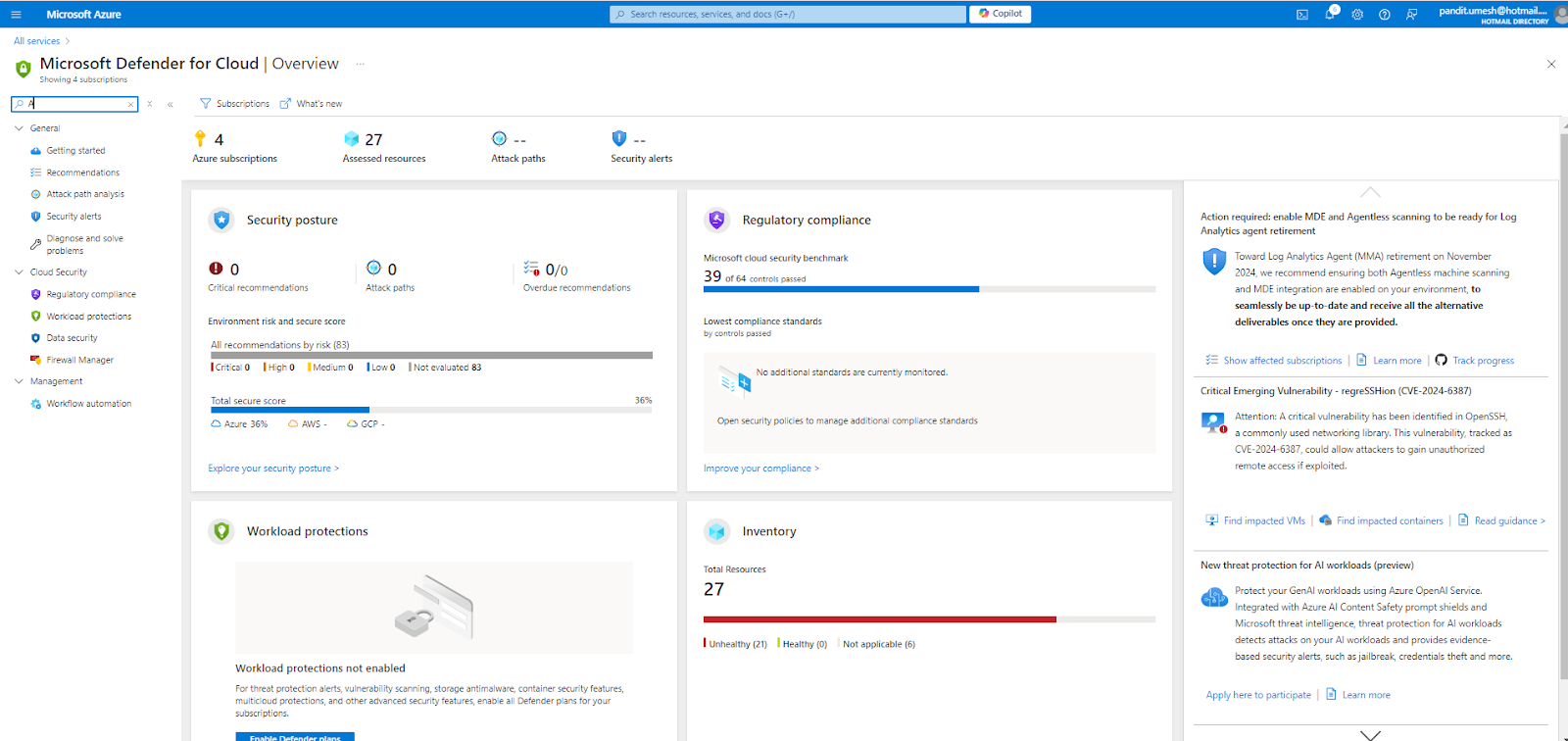Collapse the Cloud Security section
The image size is (1568, 741).
point(19,272)
